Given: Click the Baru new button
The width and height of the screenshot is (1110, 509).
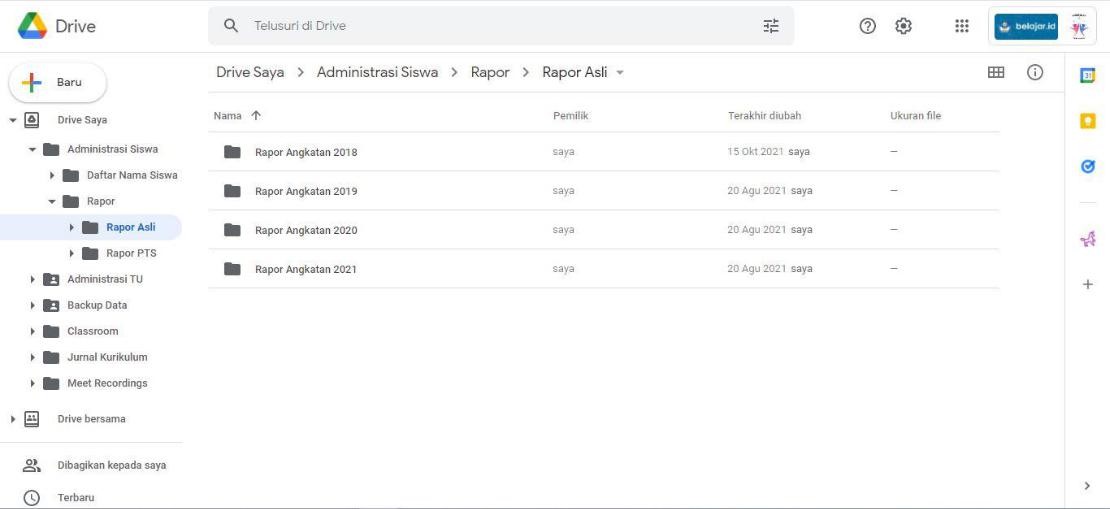Looking at the screenshot, I should point(57,82).
